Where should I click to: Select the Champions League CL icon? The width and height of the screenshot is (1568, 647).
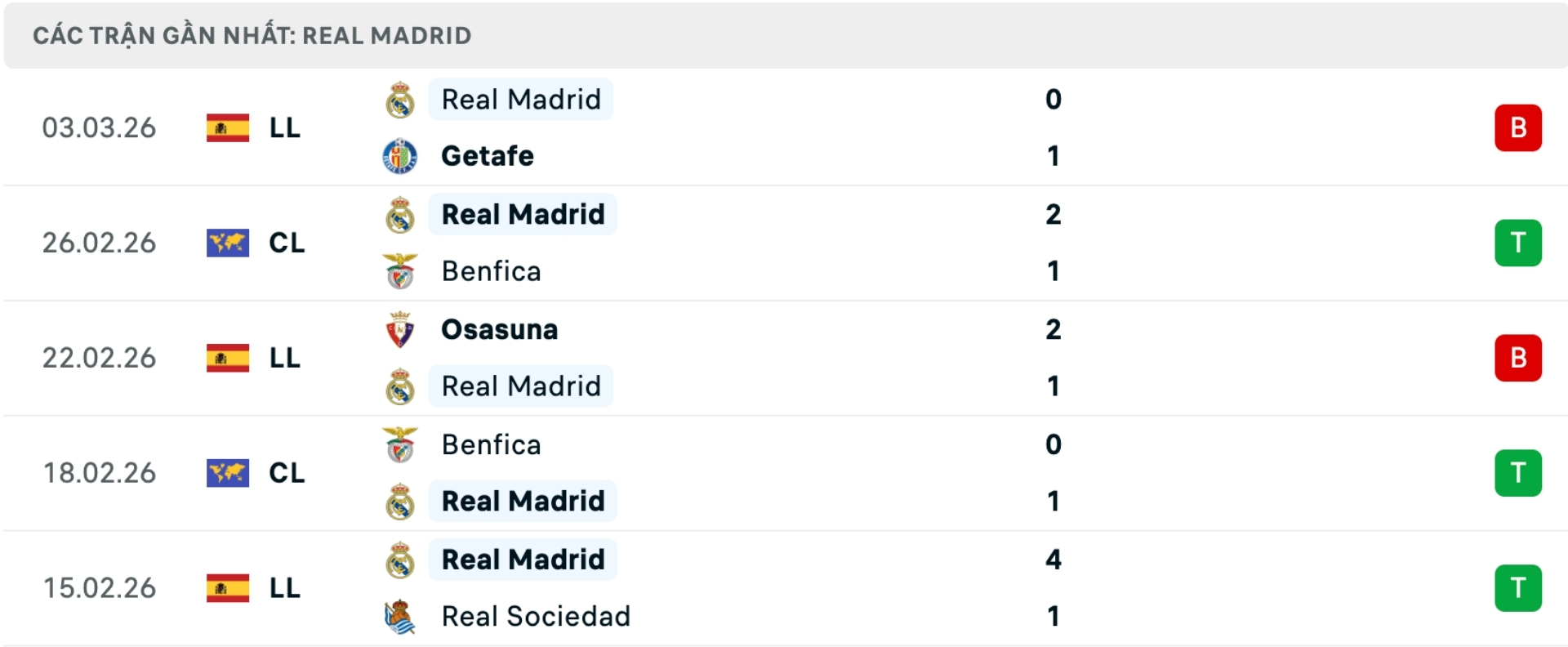pos(227,243)
